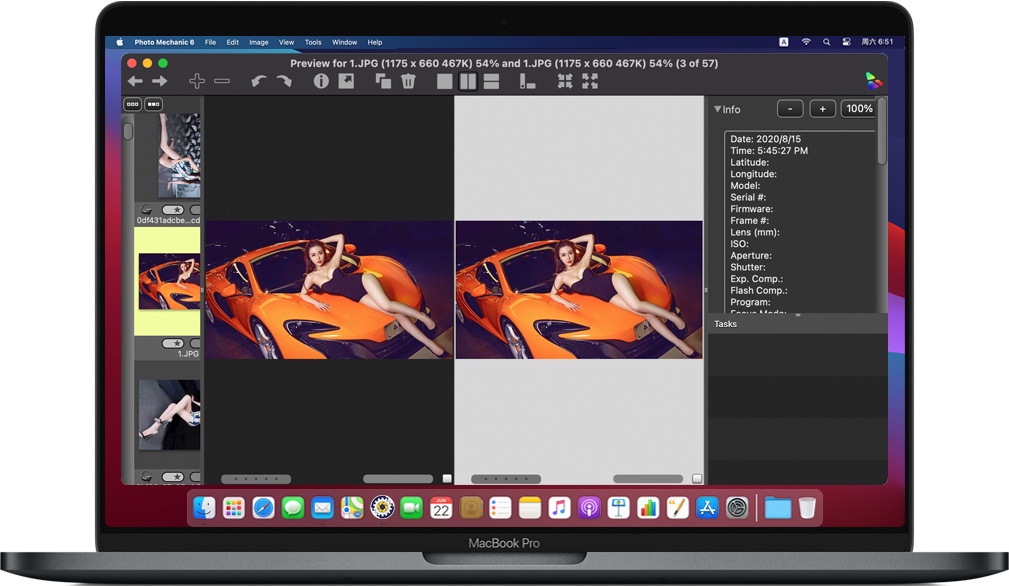Toggle the star rating on 1.JPG
1009x586 pixels.
[x=172, y=343]
